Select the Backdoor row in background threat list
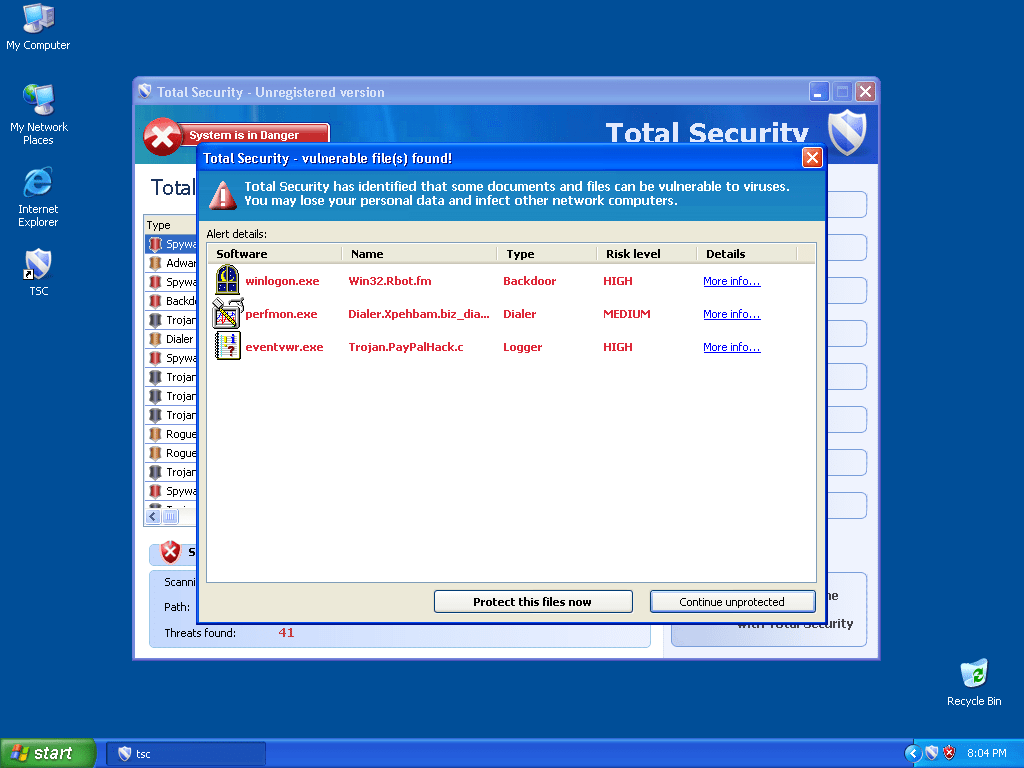The height and width of the screenshot is (768, 1024). (x=171, y=301)
